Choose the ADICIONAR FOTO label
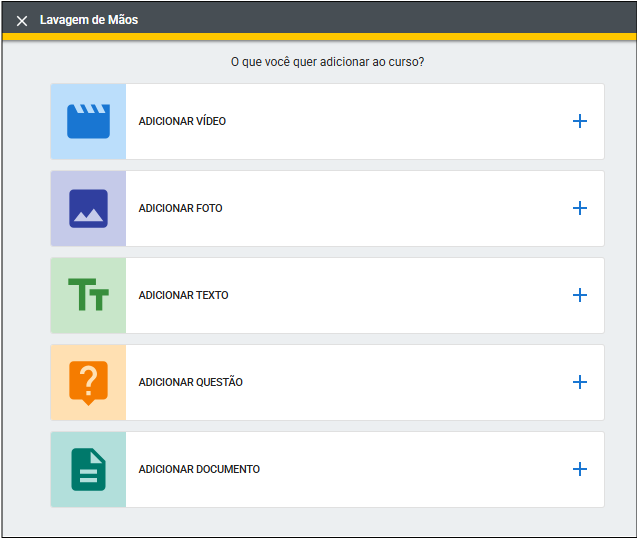The image size is (637, 538). pos(180,208)
